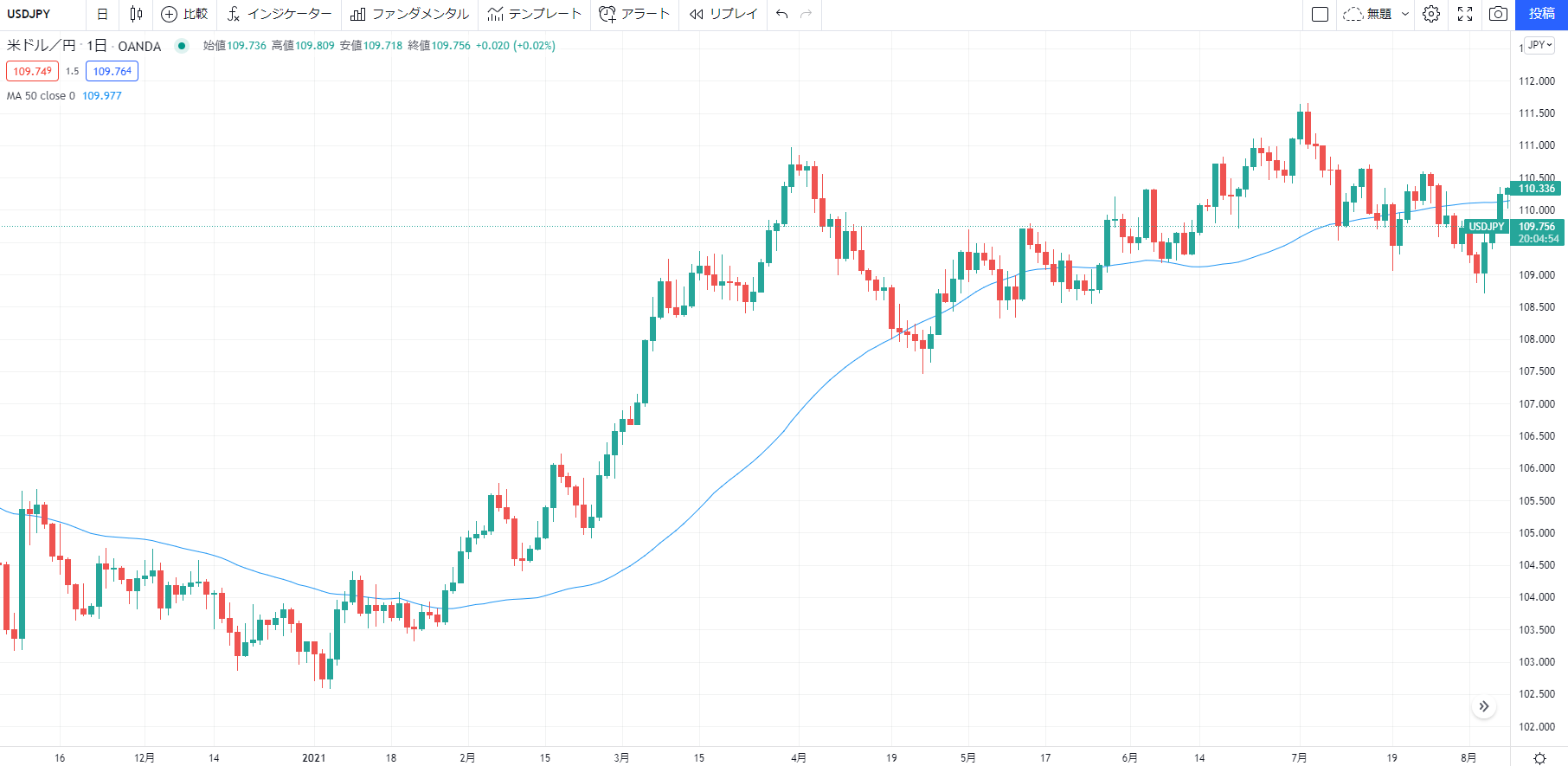Enter fullscreen mode
Viewport: 1568px width, 766px height.
click(1465, 14)
